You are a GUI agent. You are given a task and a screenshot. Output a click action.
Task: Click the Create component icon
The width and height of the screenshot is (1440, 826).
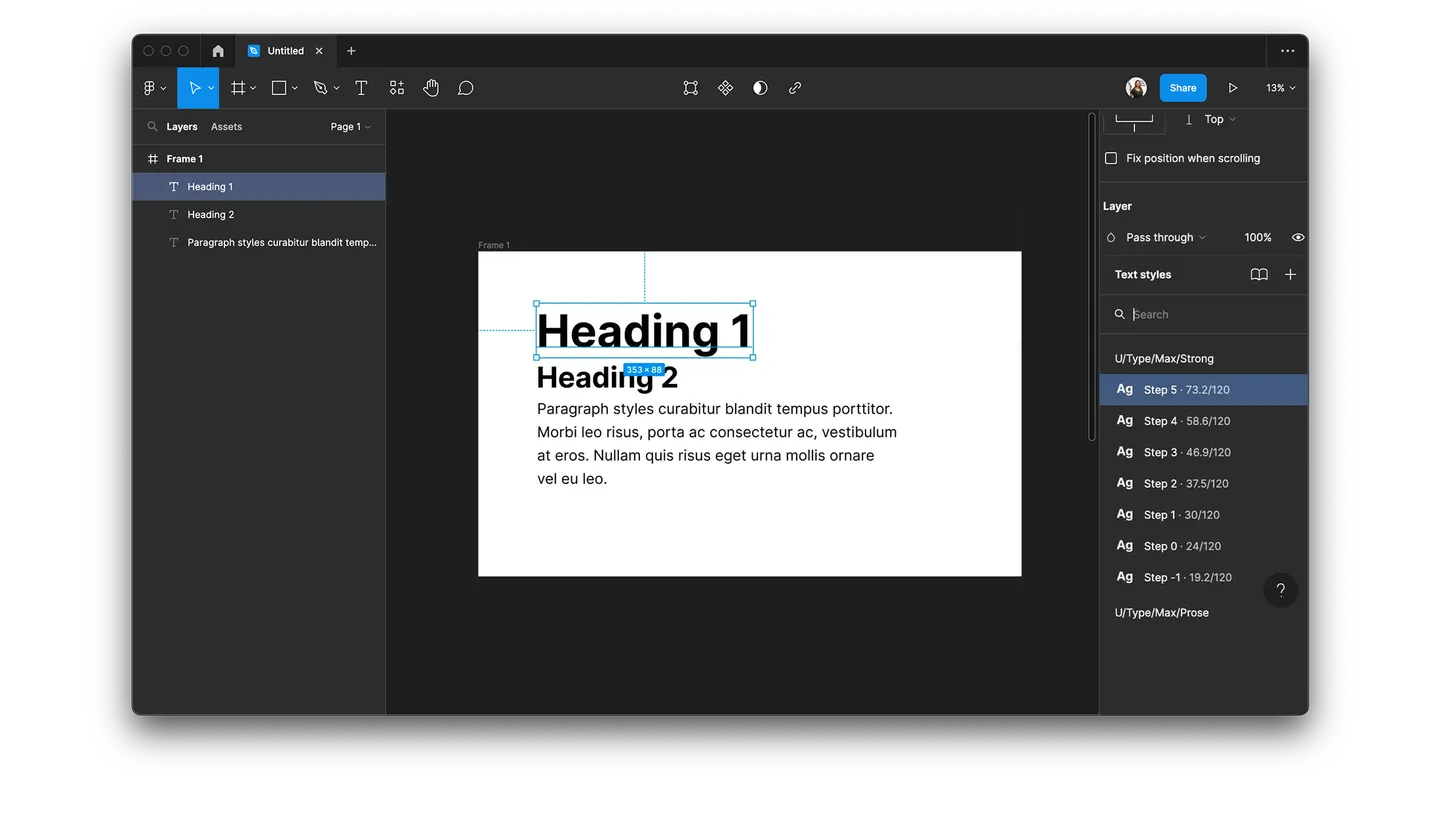(726, 88)
